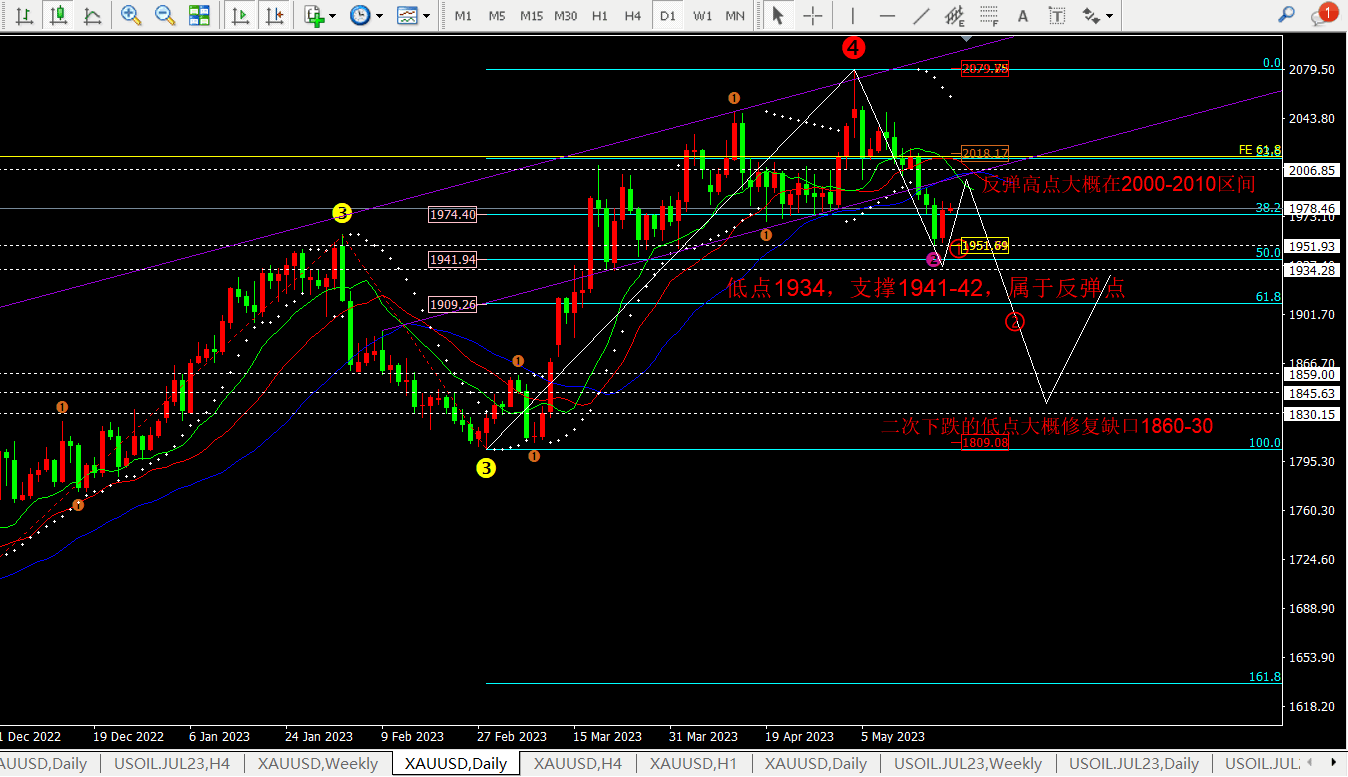Select the '二次下跌的低点大概修复缺口1860-30' annotation
Image resolution: width=1348 pixels, height=777 pixels.
click(1047, 426)
